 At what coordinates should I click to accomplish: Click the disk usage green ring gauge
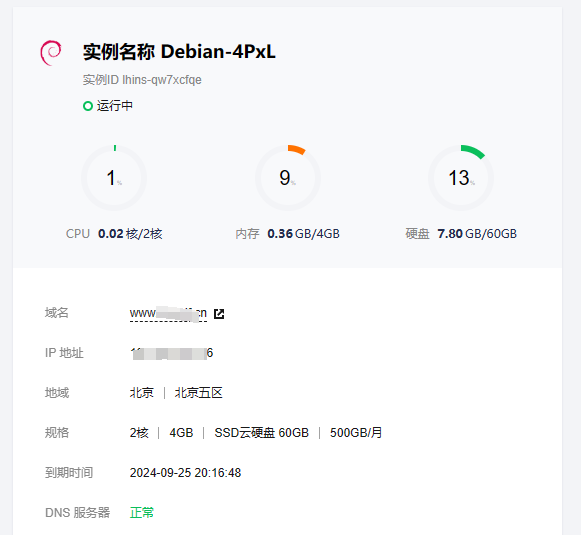(x=461, y=178)
